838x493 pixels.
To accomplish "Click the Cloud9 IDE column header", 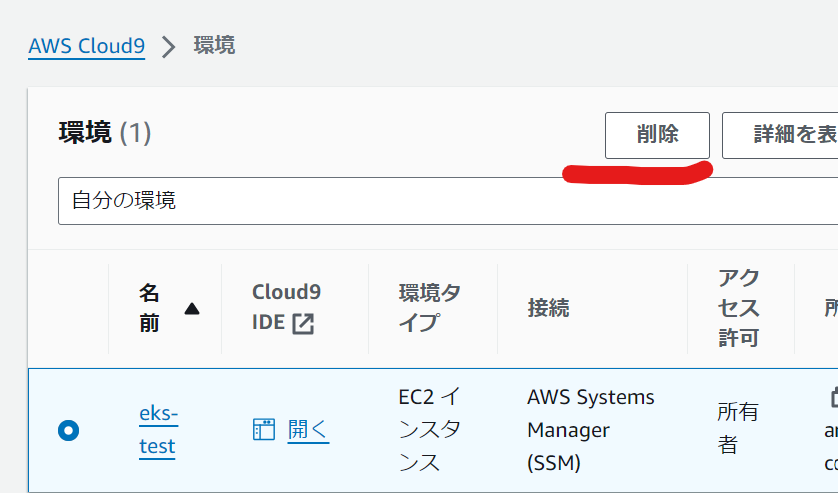I will click(x=286, y=308).
